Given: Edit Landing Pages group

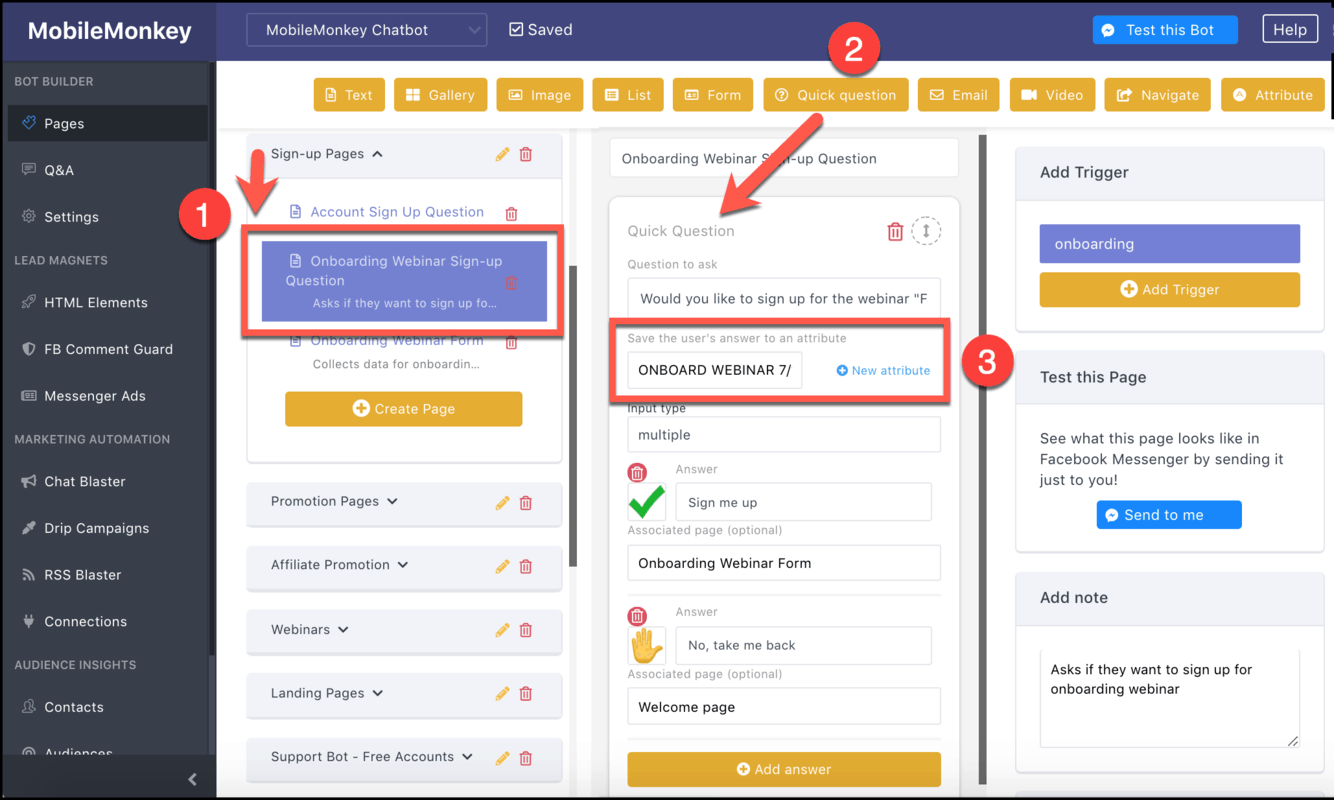Looking at the screenshot, I should (x=503, y=694).
